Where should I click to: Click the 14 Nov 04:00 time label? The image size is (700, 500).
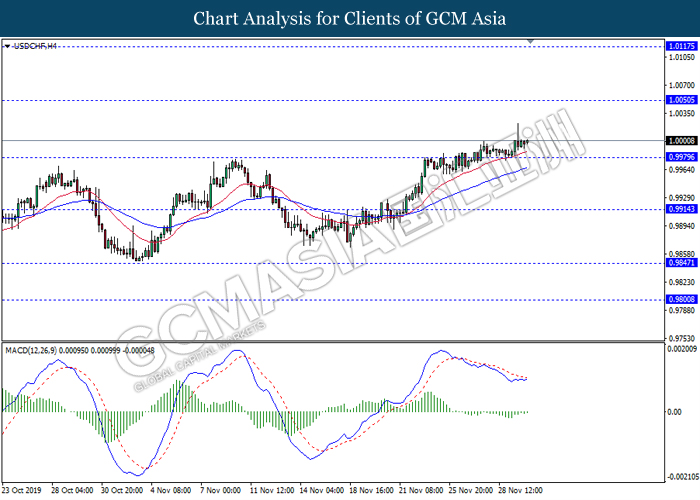[x=322, y=490]
